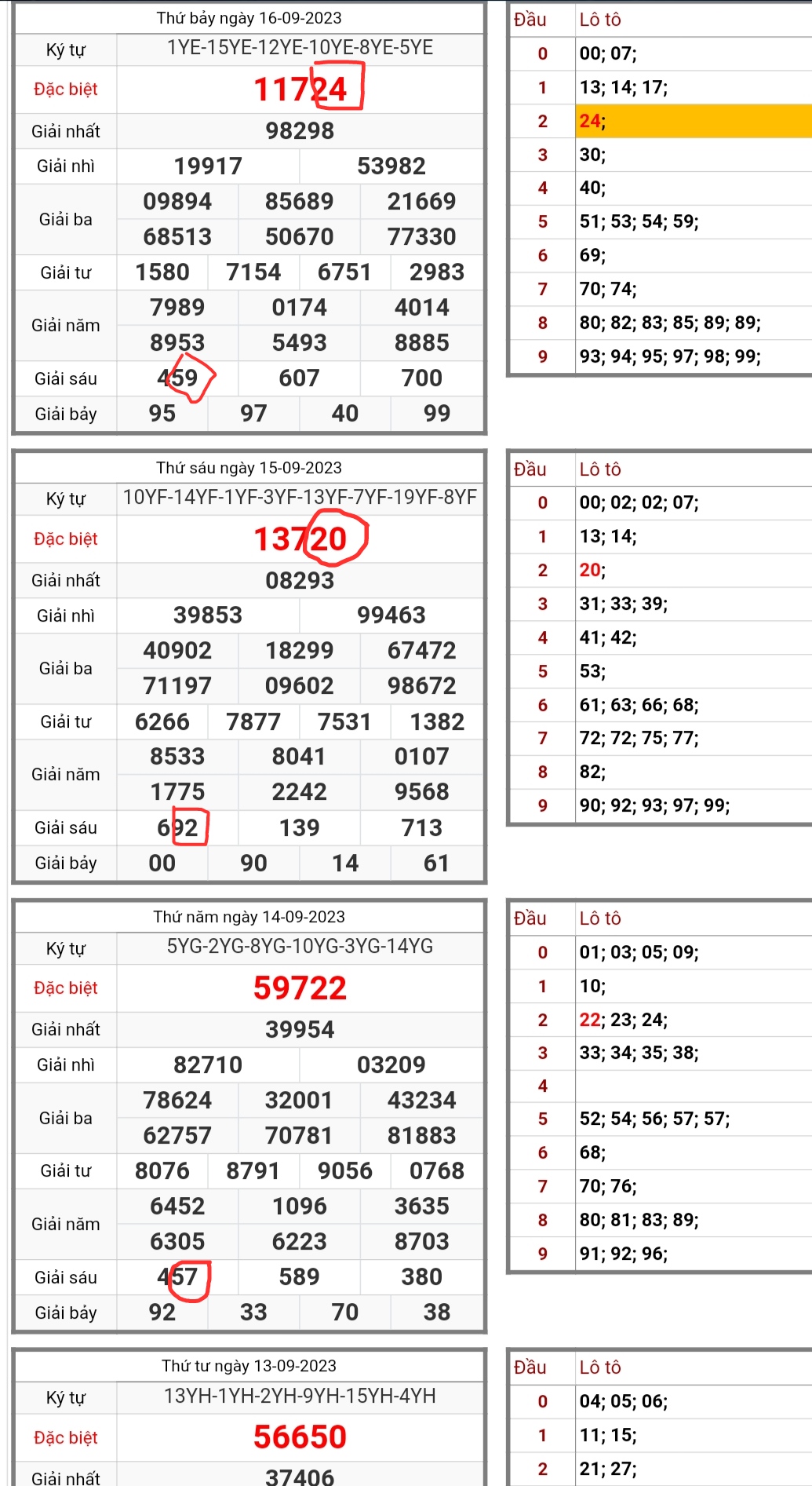
Task: Select the header "Thứ bảy ngày 16-09-2023"
Action: [249, 18]
